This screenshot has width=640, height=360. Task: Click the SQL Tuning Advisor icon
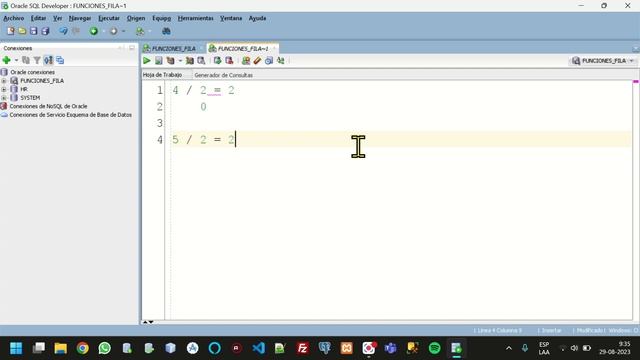click(201, 61)
